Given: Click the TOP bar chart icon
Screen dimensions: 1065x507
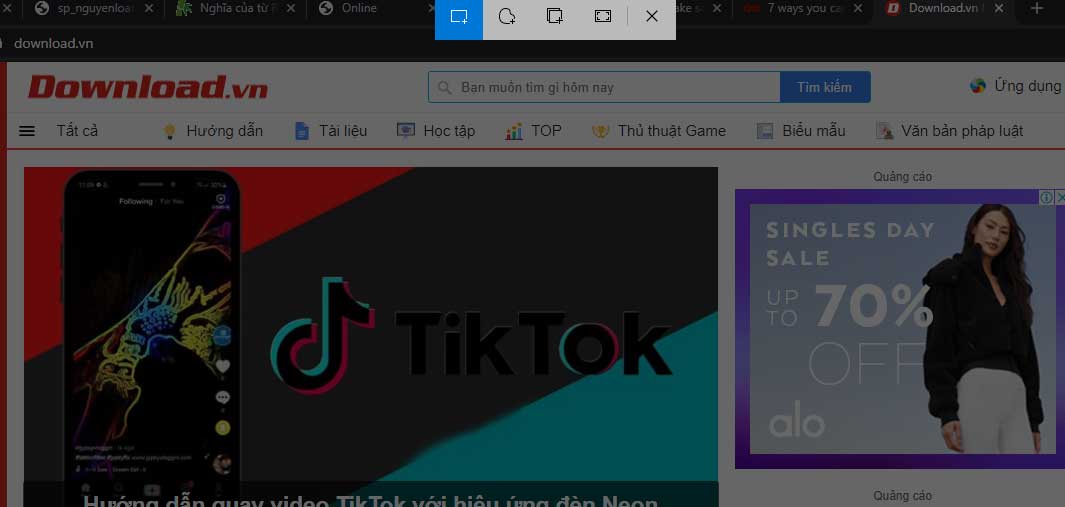Looking at the screenshot, I should 513,130.
